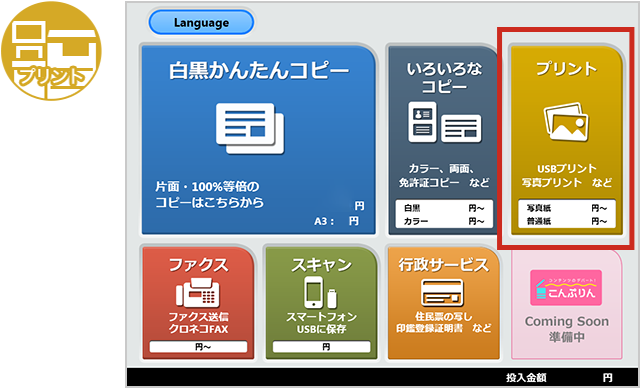Tap the USBプリント 写真プリント など text
The image size is (640, 390).
pyautogui.click(x=567, y=175)
